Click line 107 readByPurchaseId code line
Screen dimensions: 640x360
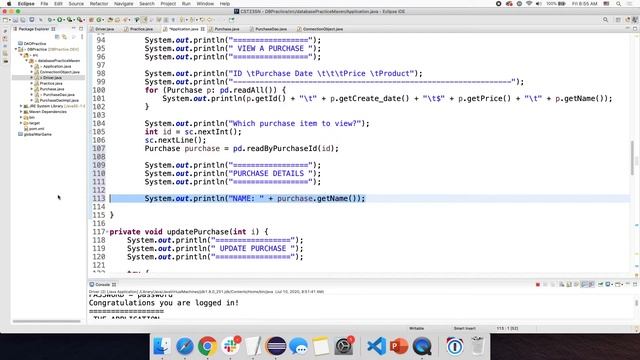point(241,149)
